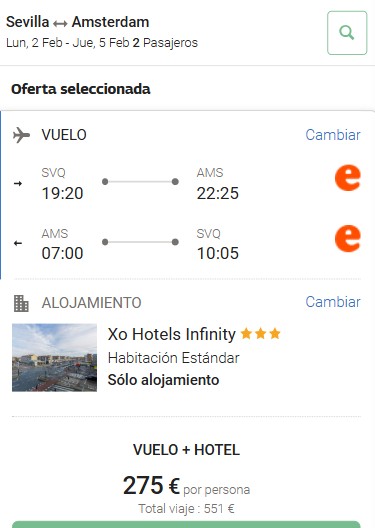This screenshot has height=528, width=375.
Task: Select the Xo Hotels Infinity hotel name
Action: coord(172,334)
